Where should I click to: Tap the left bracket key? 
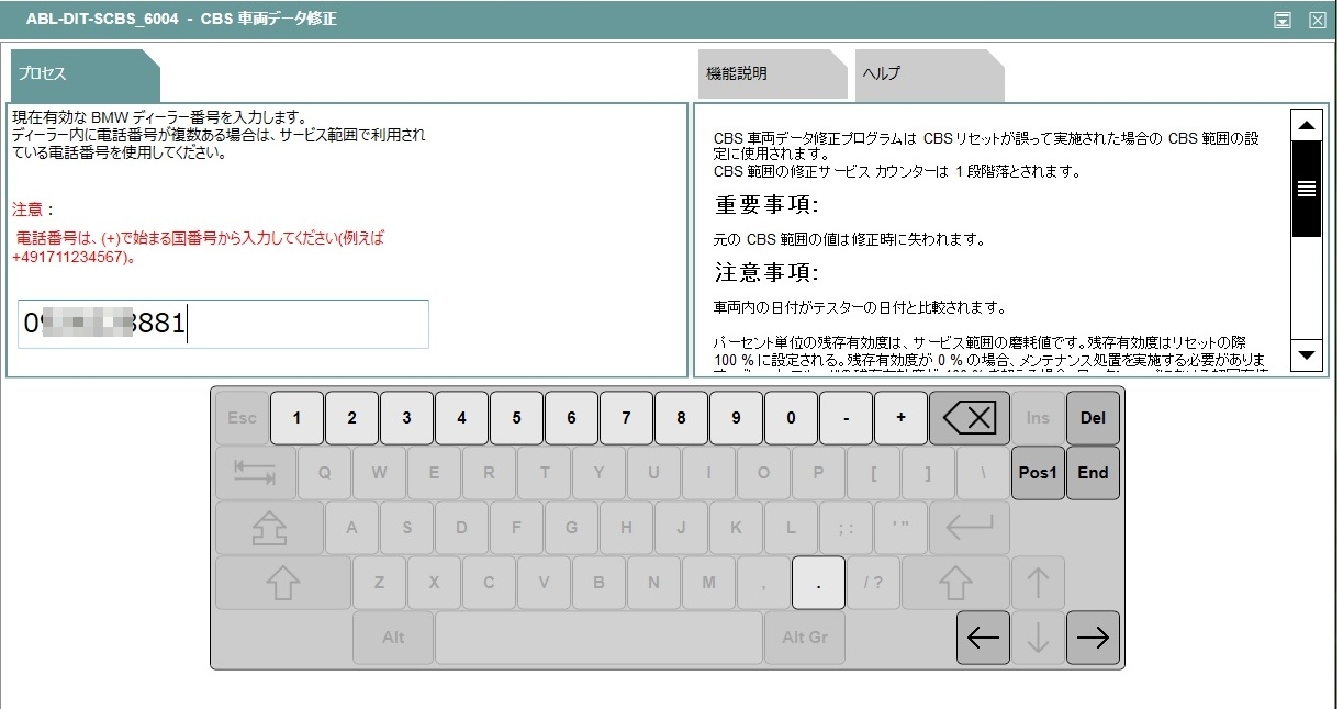[x=873, y=473]
